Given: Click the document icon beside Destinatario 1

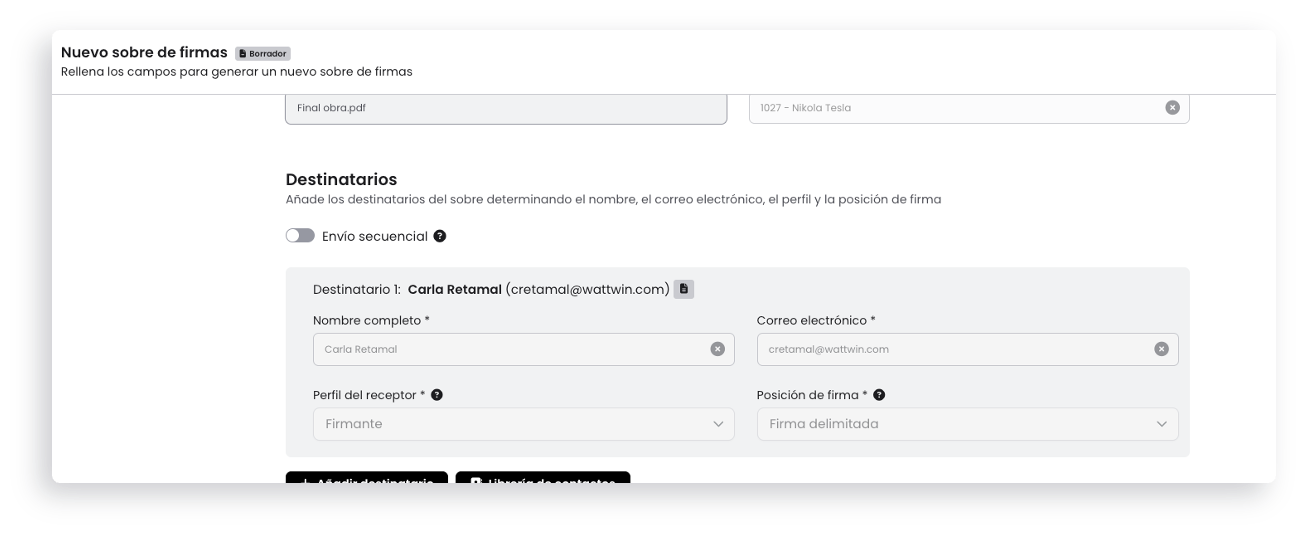Looking at the screenshot, I should coord(684,289).
